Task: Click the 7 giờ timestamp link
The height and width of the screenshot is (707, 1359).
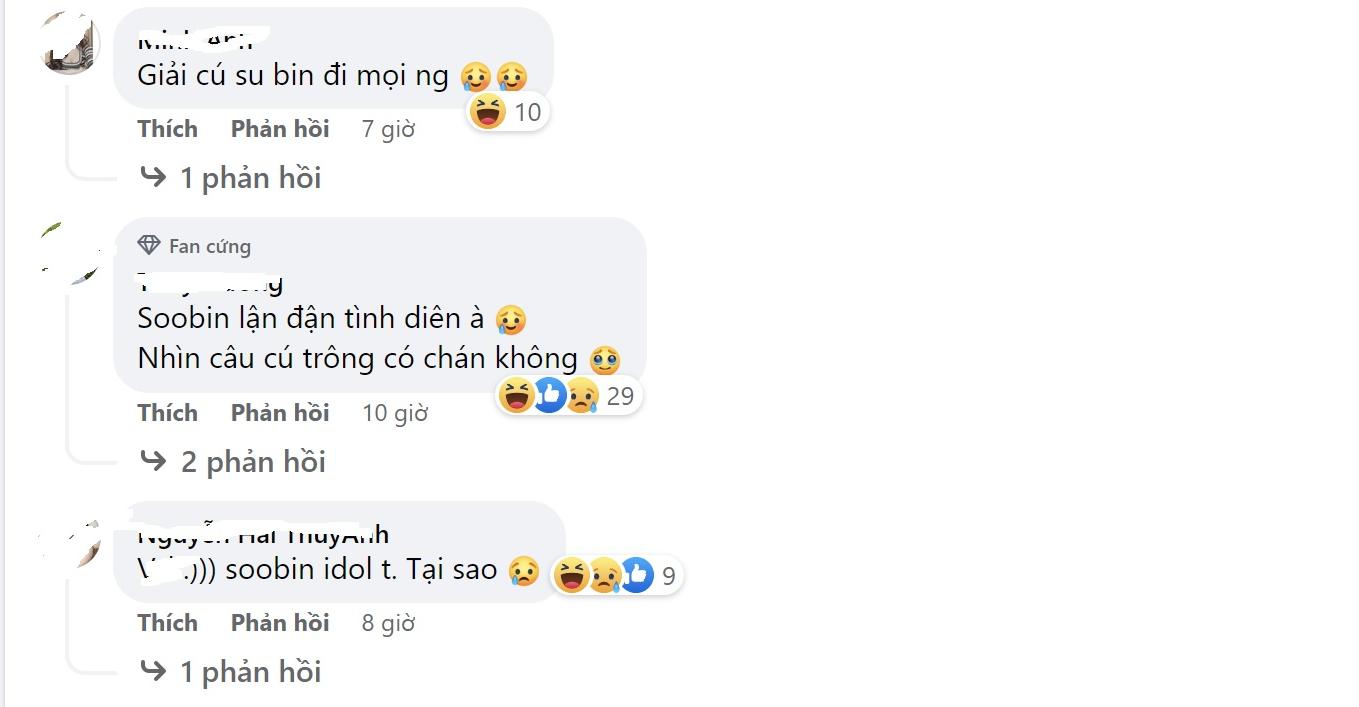Action: pyautogui.click(x=387, y=128)
